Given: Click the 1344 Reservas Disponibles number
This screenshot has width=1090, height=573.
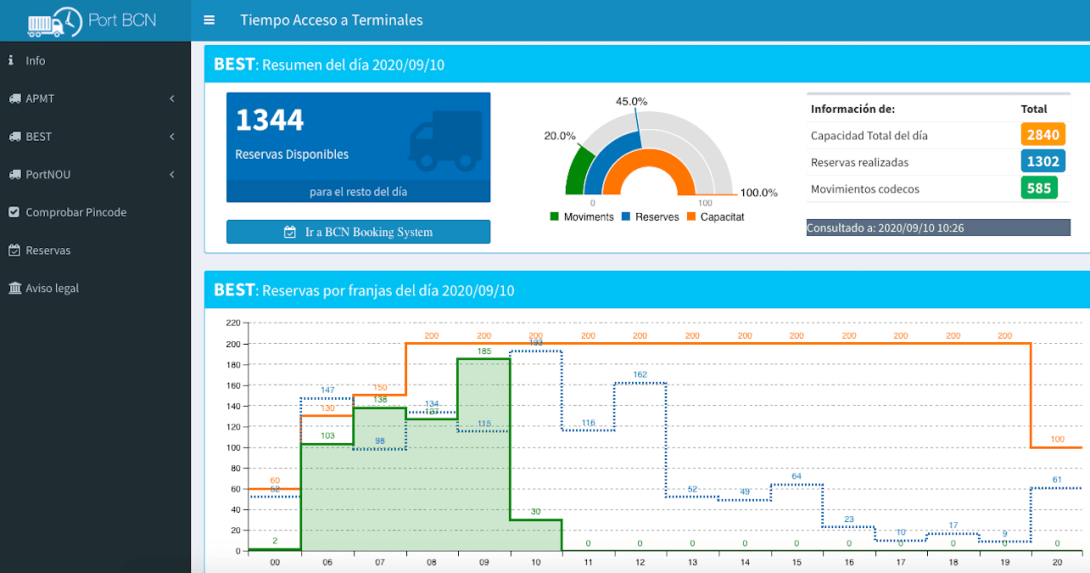Looking at the screenshot, I should (270, 120).
